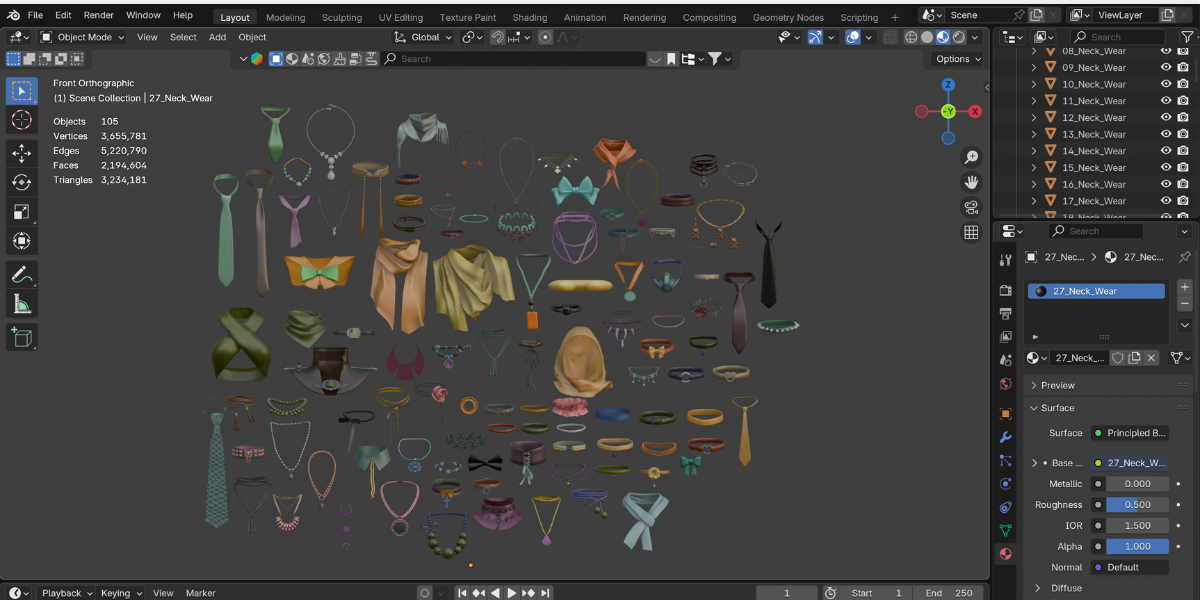Switch to the Shading workspace tab
The image size is (1200, 600).
click(529, 17)
